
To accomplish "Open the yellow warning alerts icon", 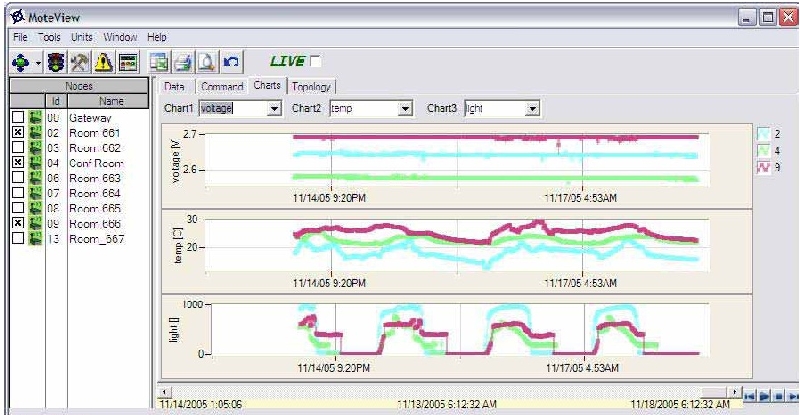I will [x=104, y=62].
